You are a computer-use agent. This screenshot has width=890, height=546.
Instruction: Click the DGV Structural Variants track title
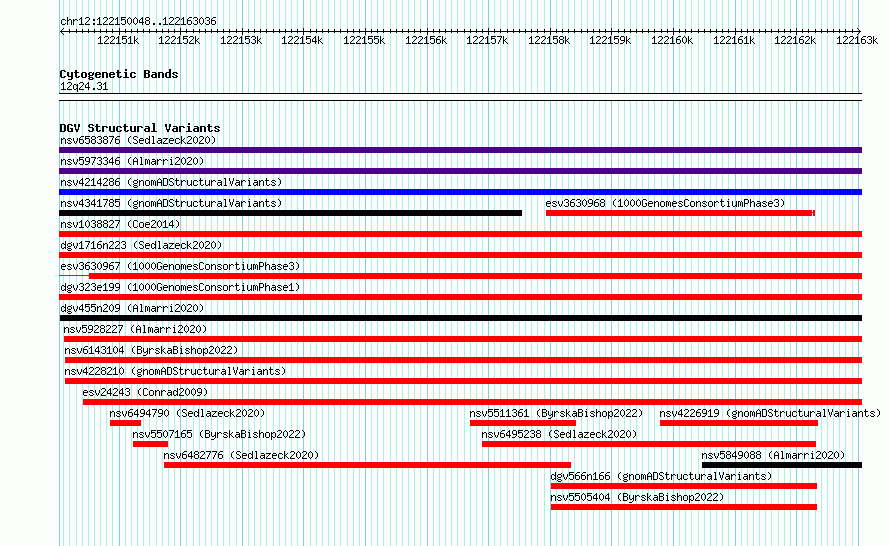[x=140, y=128]
